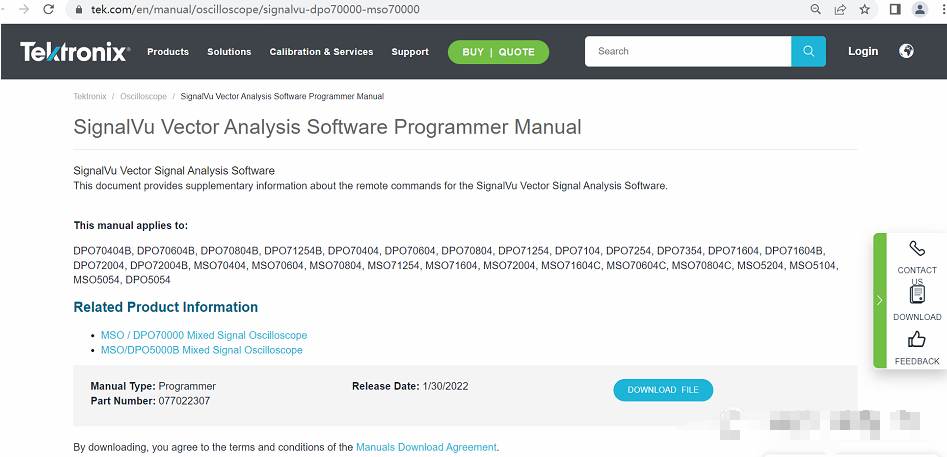The image size is (947, 457).
Task: Collapse the green side panel arrow
Action: coord(879,300)
